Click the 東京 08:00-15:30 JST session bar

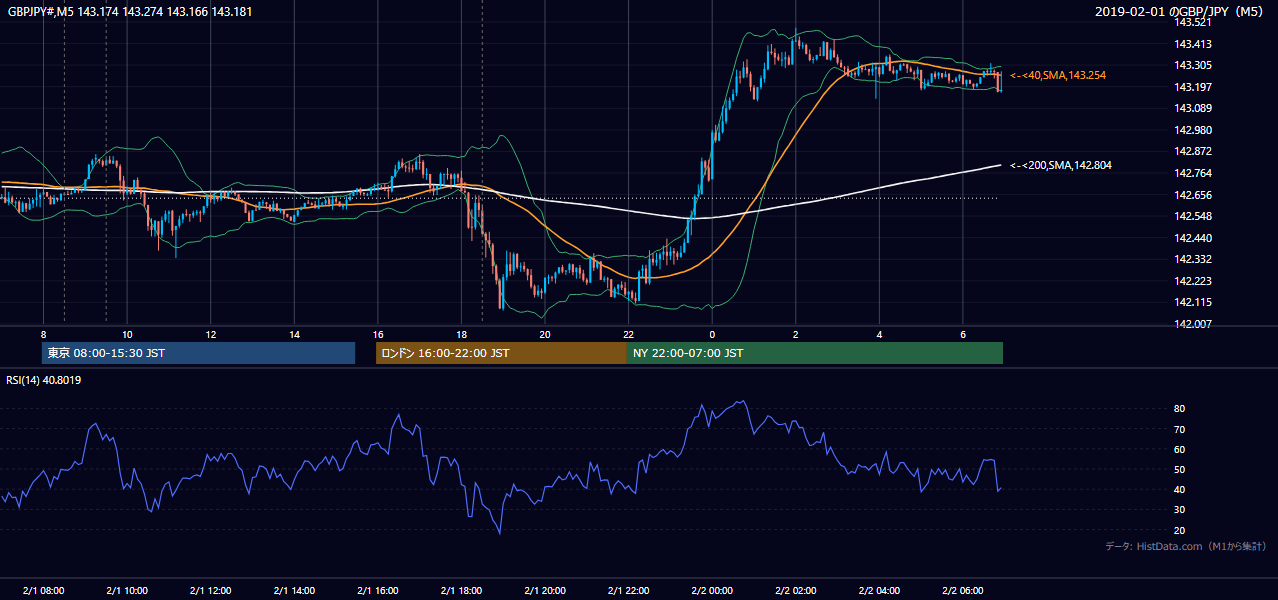tap(199, 353)
